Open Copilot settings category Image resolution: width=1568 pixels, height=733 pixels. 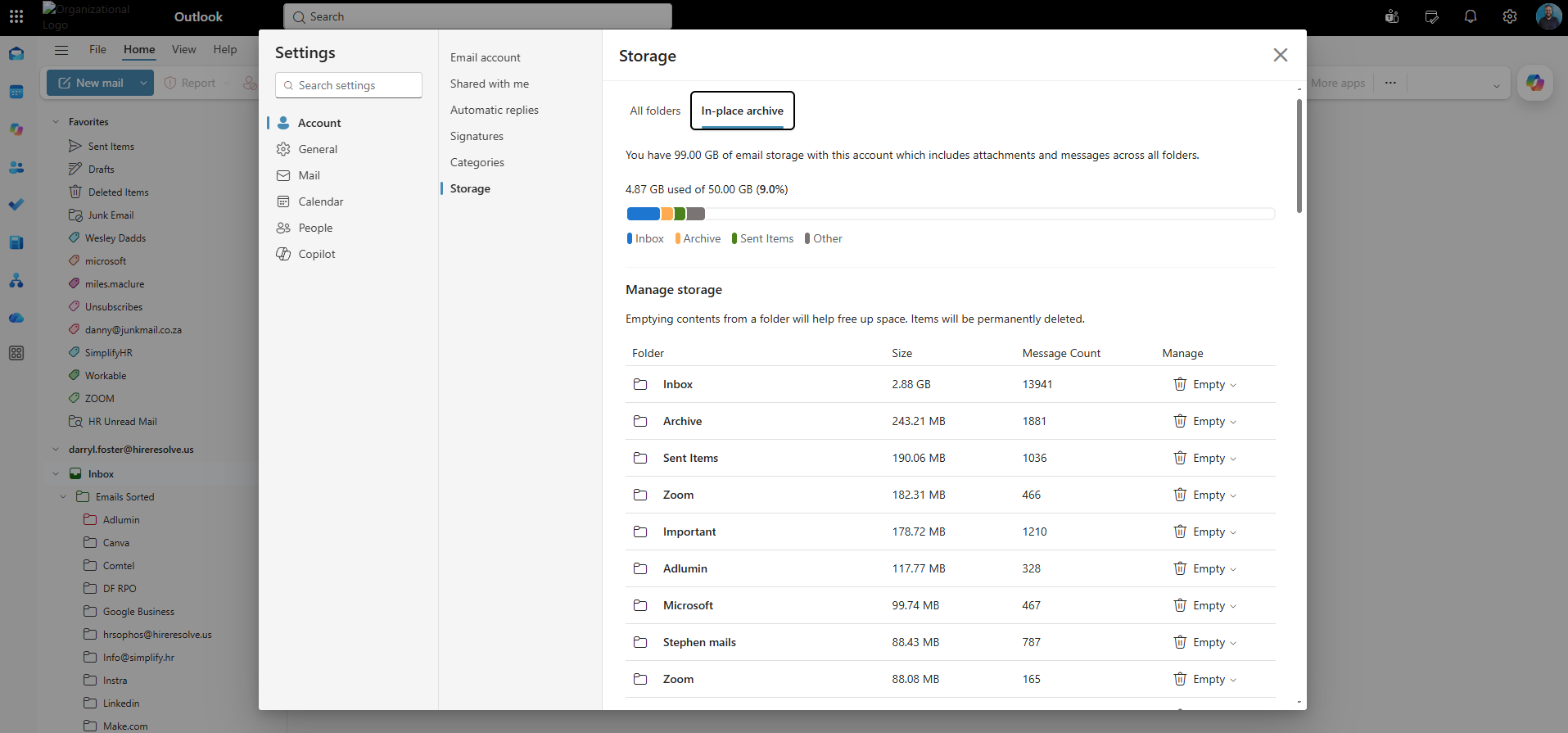(349, 254)
